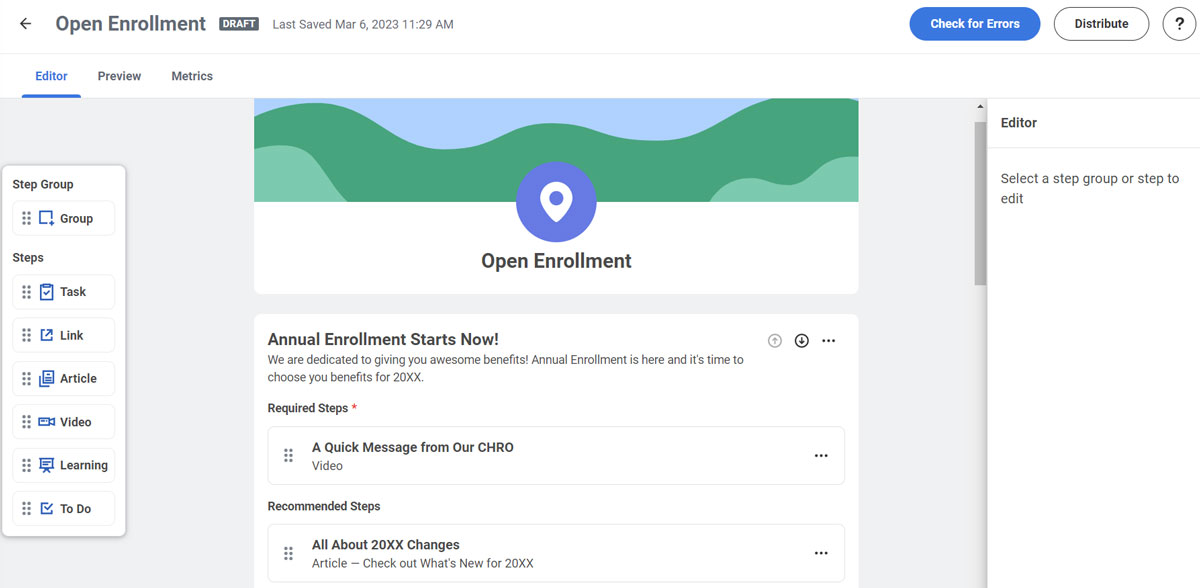Click the Article document icon
Screen dimensions: 1200x588
click(x=47, y=378)
